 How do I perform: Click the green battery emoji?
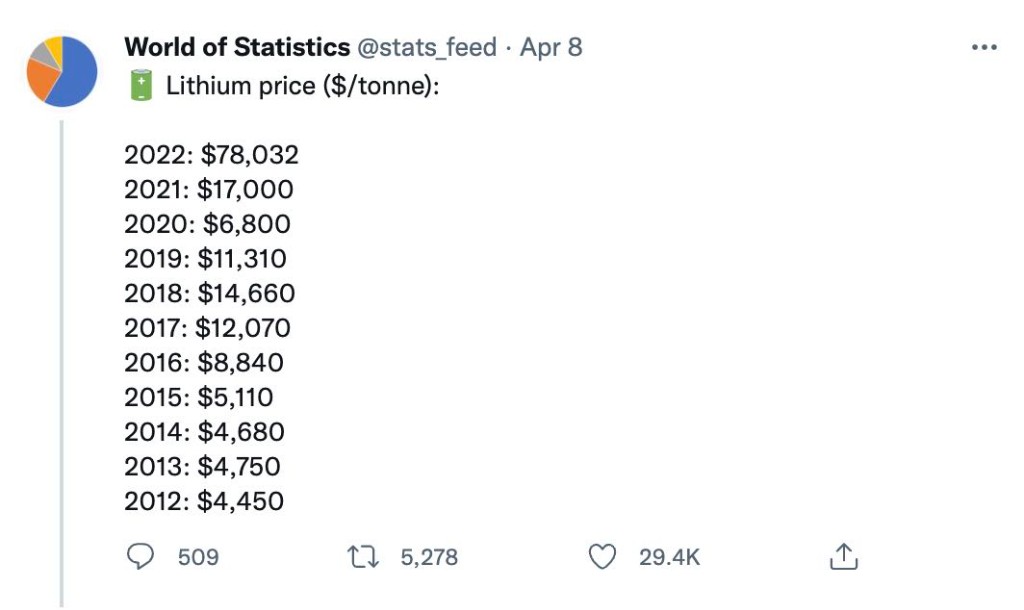[141, 85]
